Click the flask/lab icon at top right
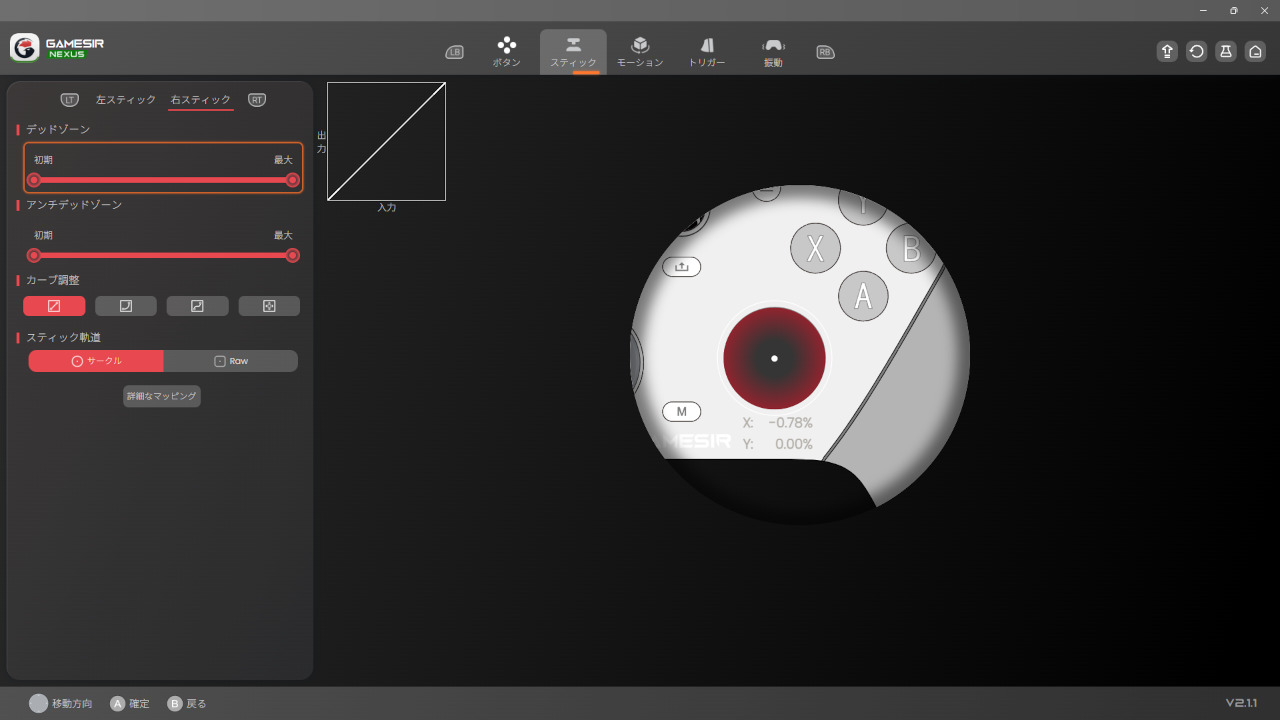1280x720 pixels. click(x=1226, y=52)
